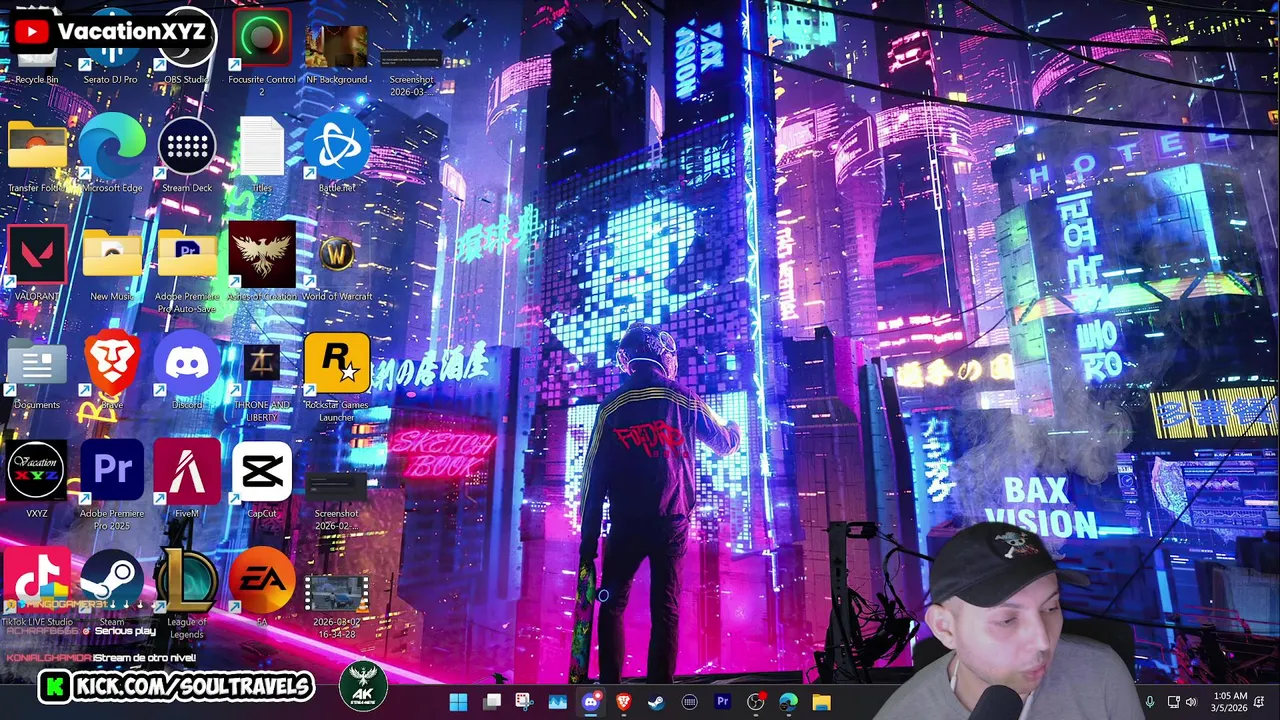Switch to OBS Studio in the taskbar
The image size is (1280, 720).
pyautogui.click(x=755, y=702)
